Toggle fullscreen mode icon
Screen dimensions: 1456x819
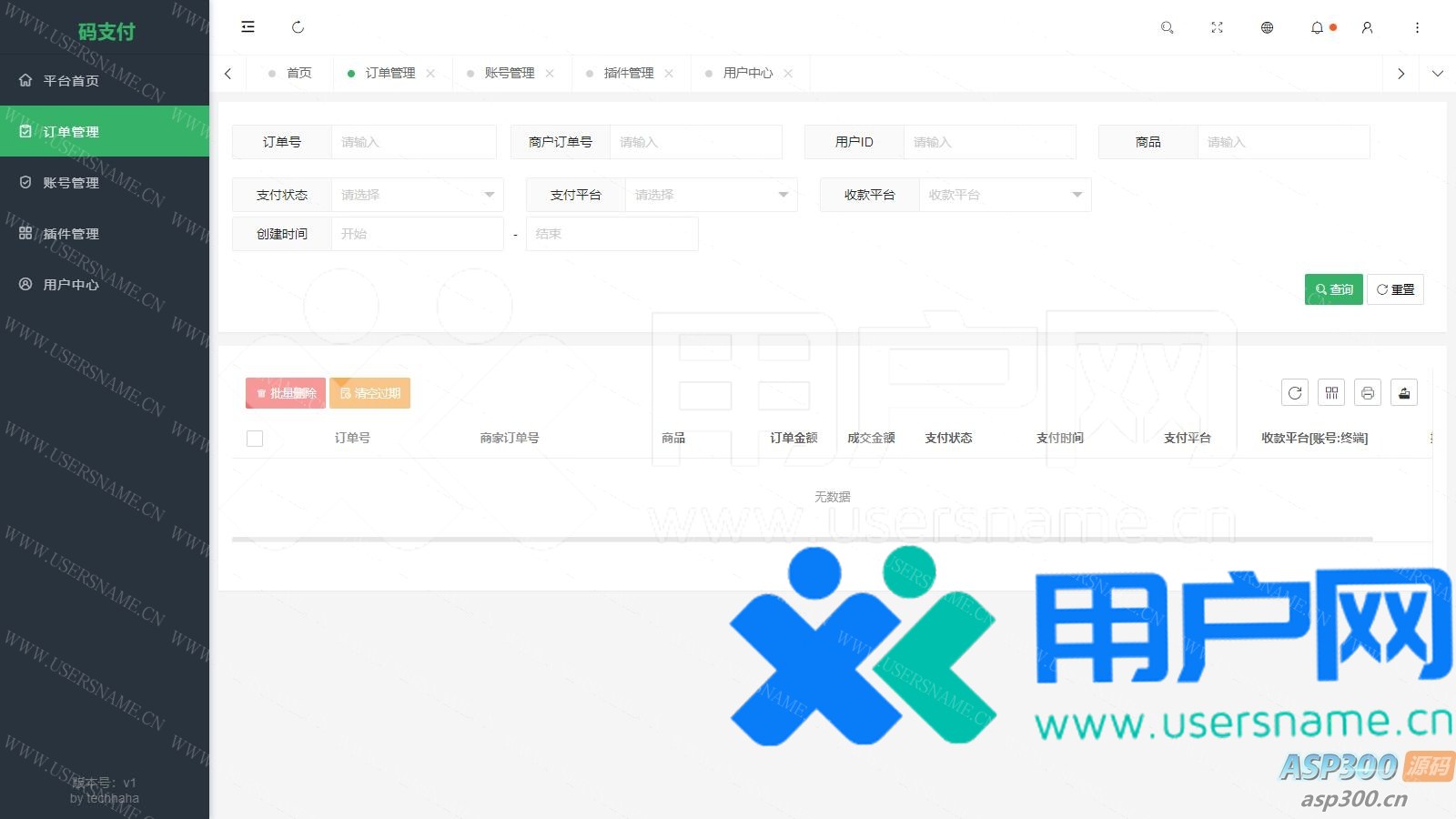pos(1217,27)
